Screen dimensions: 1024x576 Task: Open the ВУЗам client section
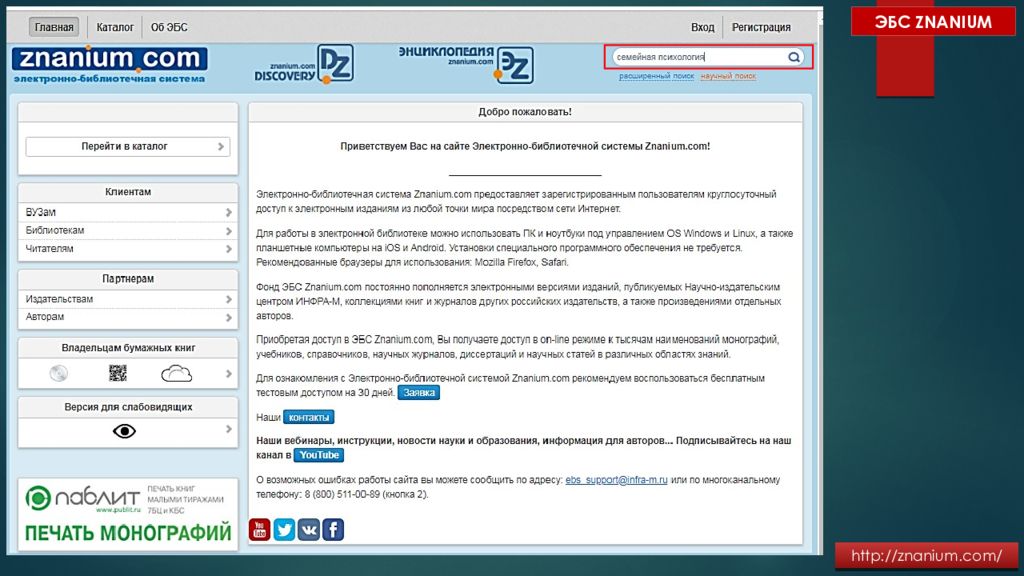(128, 212)
